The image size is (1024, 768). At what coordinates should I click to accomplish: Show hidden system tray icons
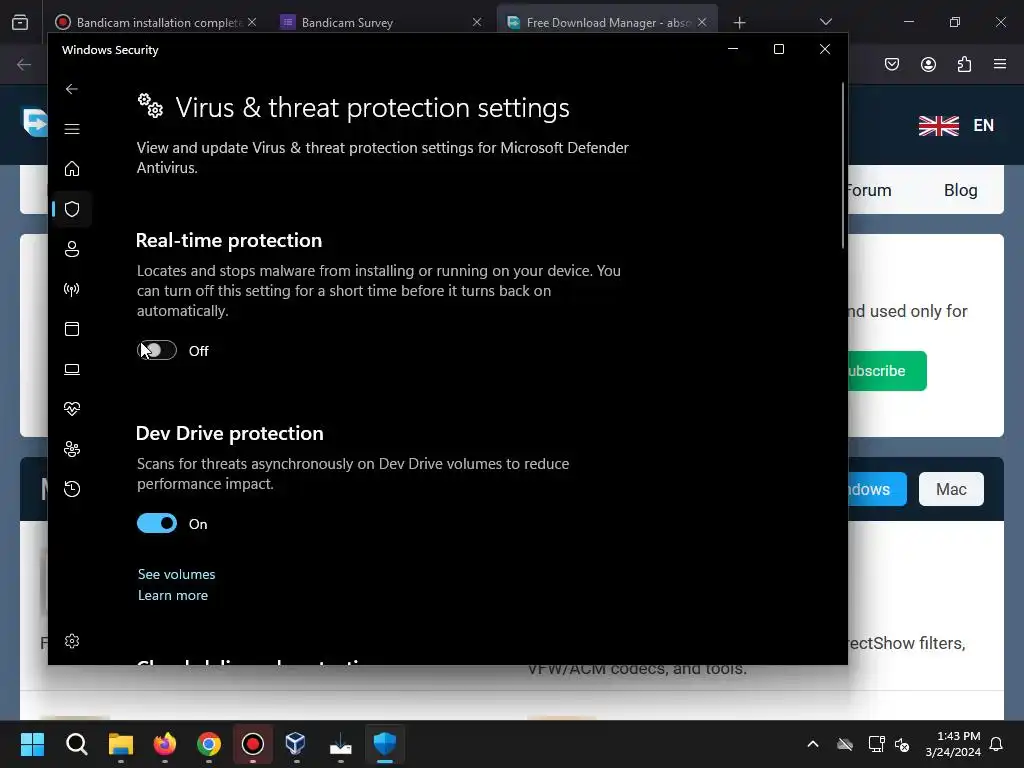[813, 744]
